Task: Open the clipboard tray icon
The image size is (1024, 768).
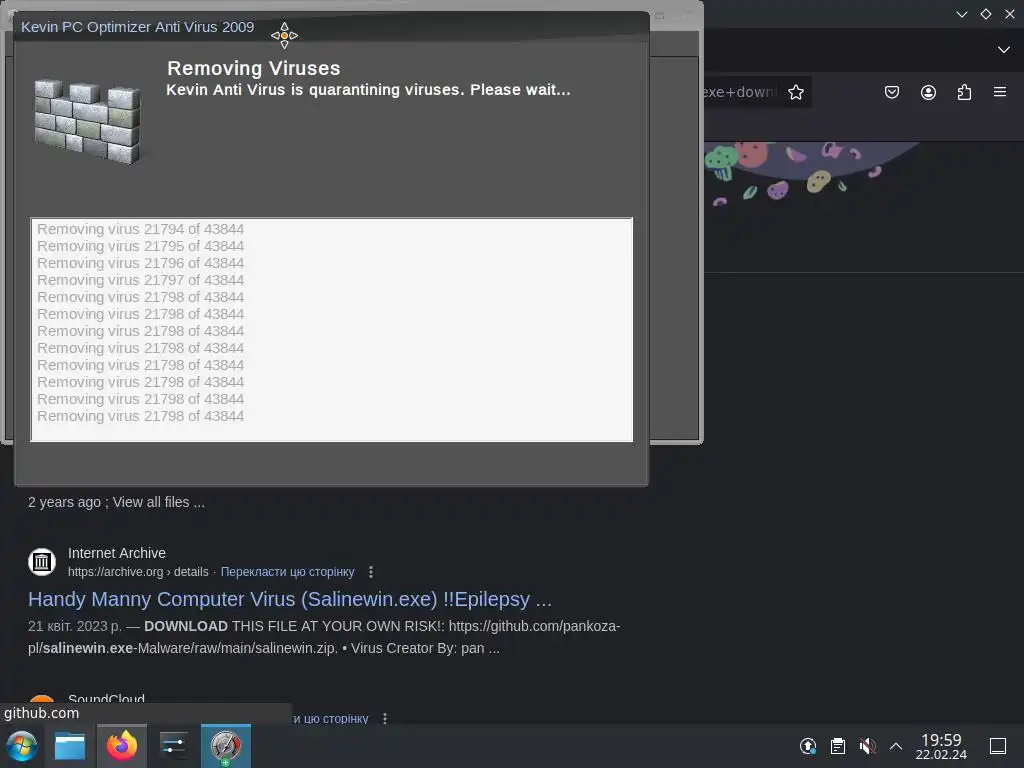Action: [x=838, y=746]
